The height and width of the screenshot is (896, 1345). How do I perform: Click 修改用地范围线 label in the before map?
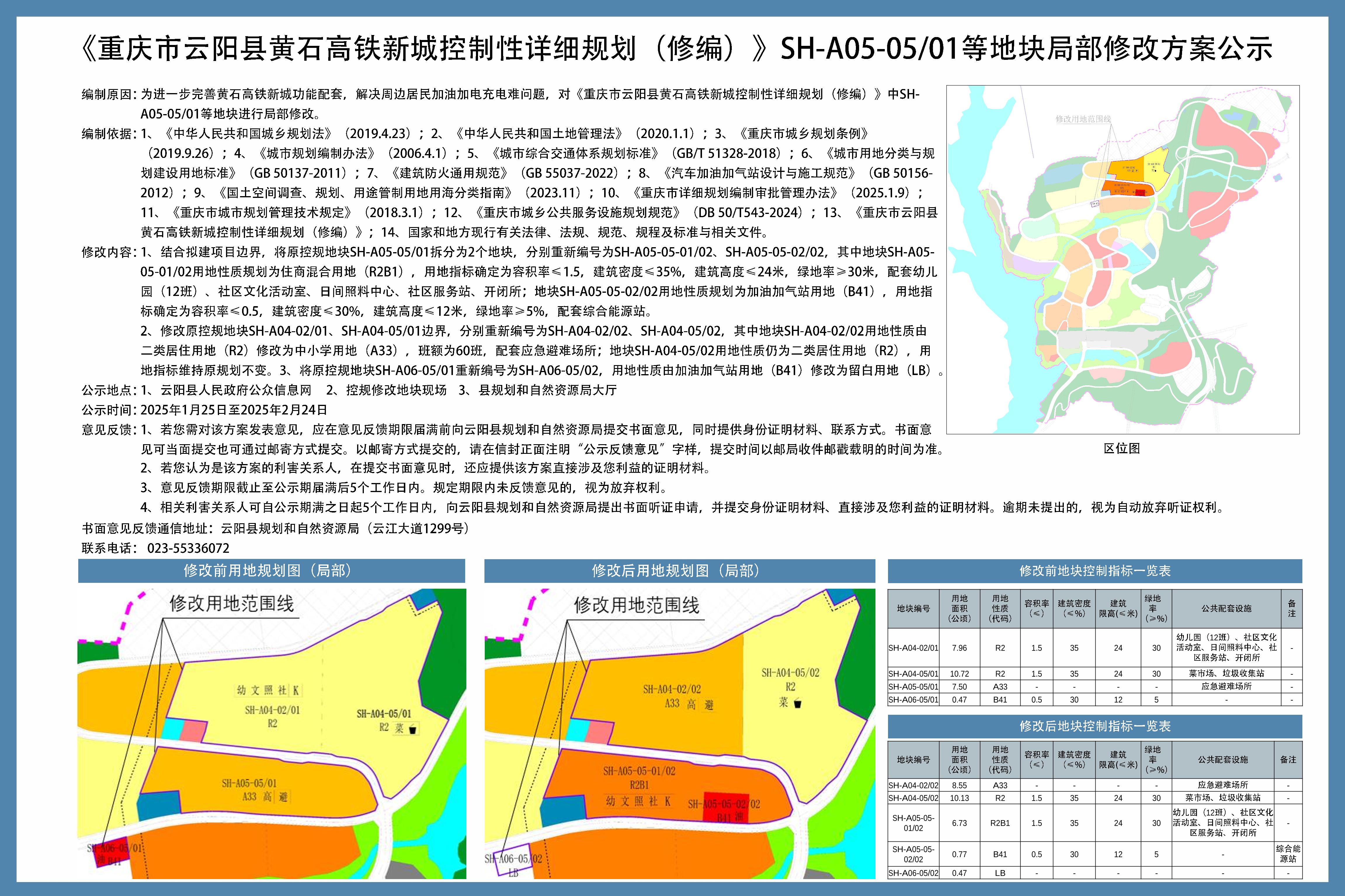click(232, 604)
